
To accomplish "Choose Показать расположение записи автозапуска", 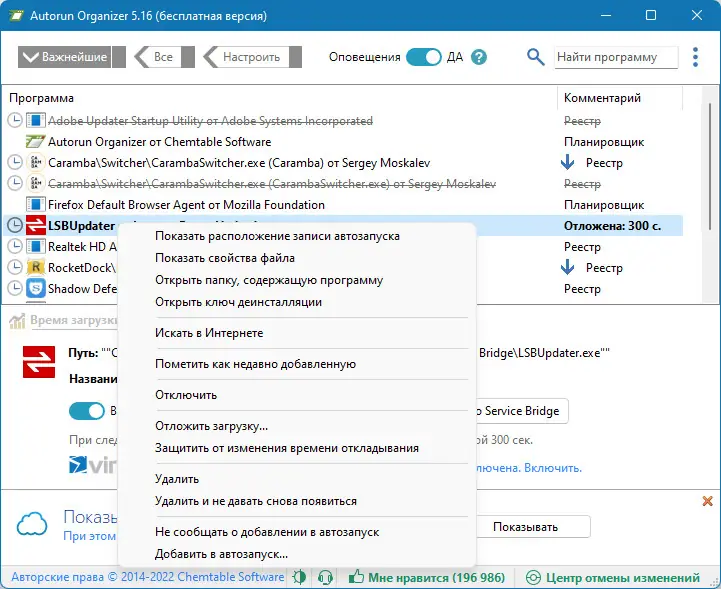I will pyautogui.click(x=297, y=236).
